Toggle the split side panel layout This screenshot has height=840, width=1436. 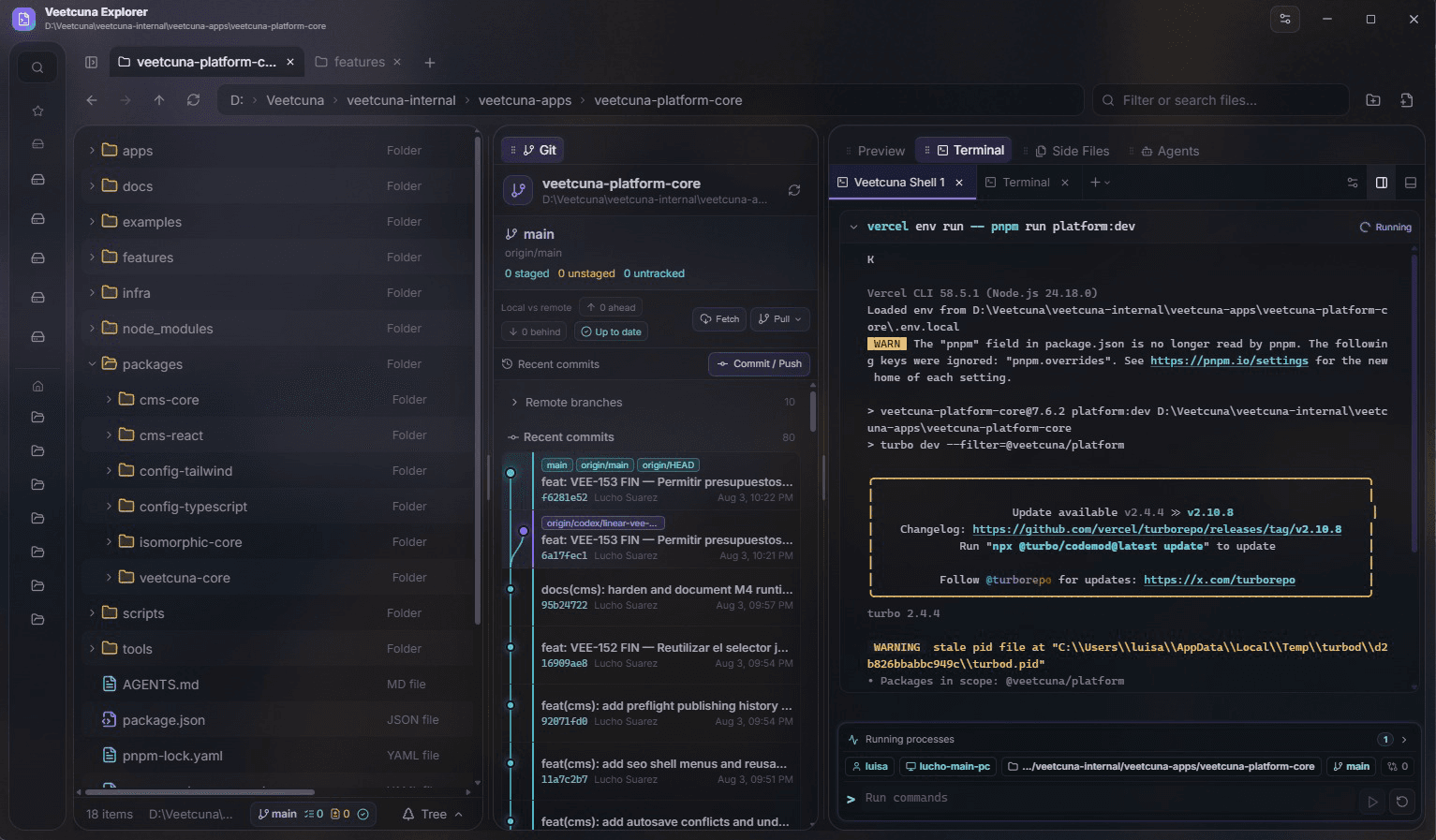1382,183
